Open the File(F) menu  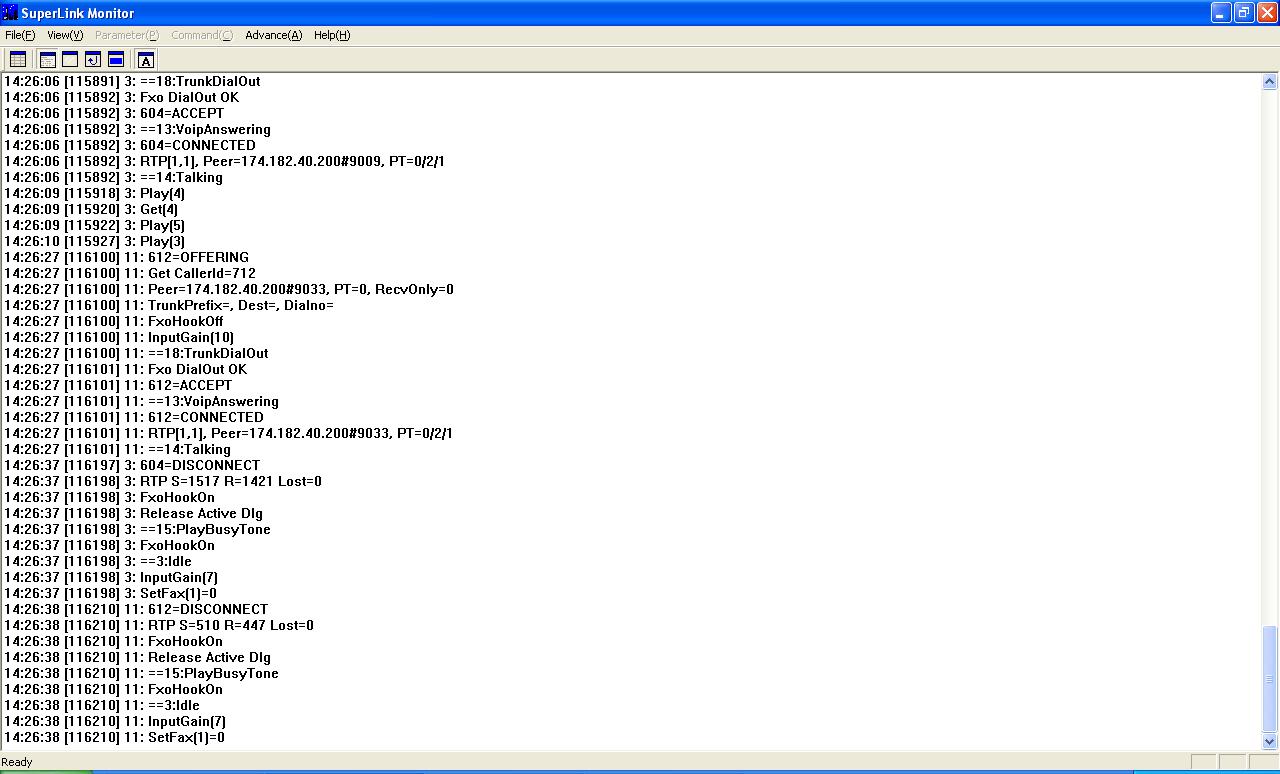tap(20, 35)
